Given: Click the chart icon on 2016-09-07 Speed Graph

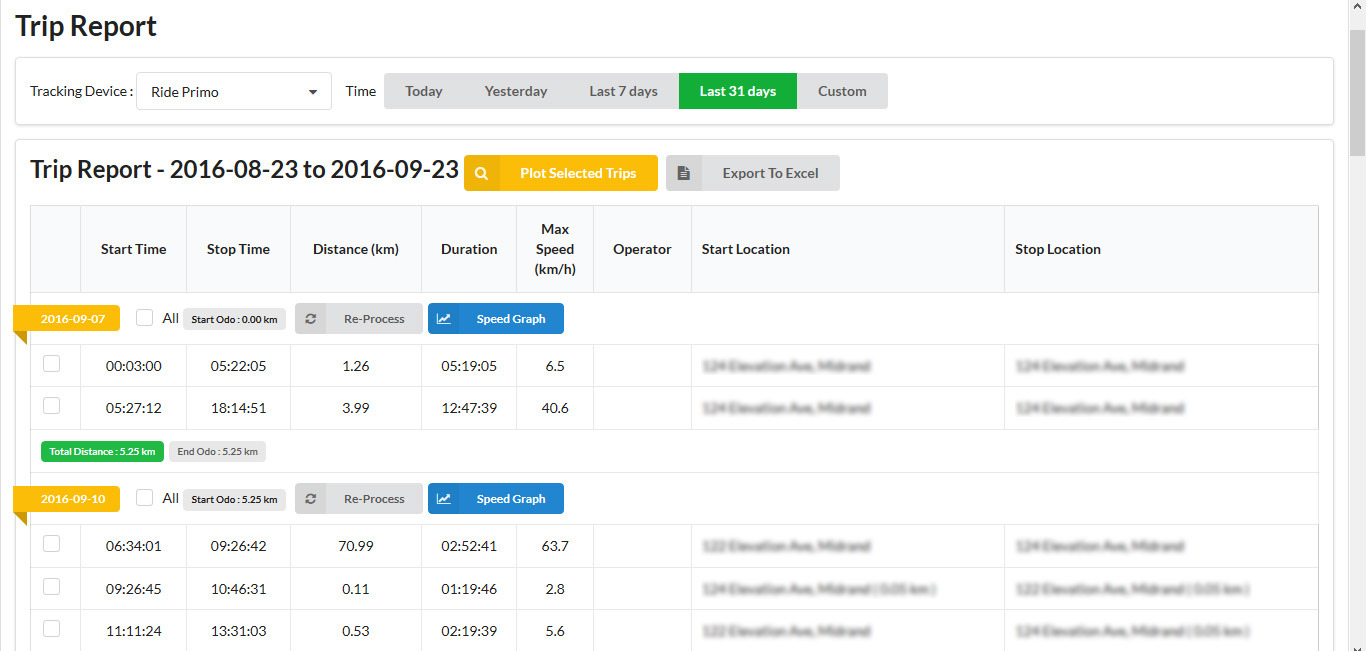Looking at the screenshot, I should 444,319.
